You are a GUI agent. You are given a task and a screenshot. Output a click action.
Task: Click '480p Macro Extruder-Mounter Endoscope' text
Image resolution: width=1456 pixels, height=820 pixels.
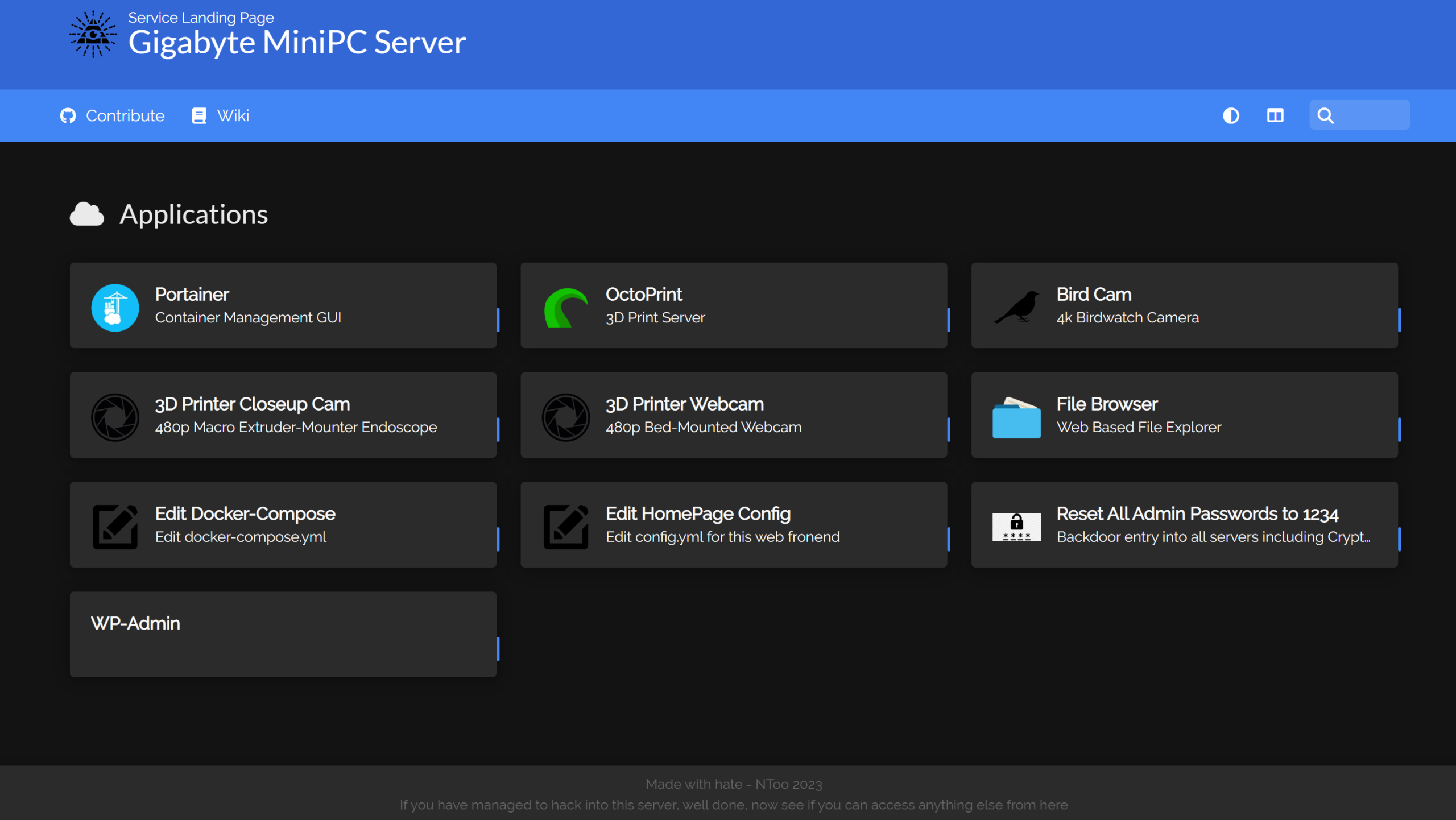tap(296, 428)
